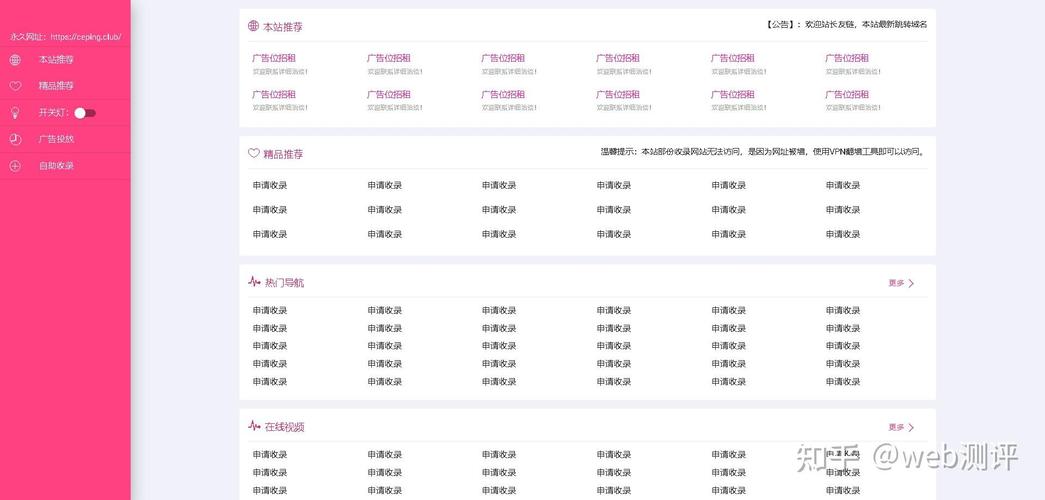Click the heart icon in 精品推荐 section header
Viewport: 1045px width, 500px height.
pos(253,153)
